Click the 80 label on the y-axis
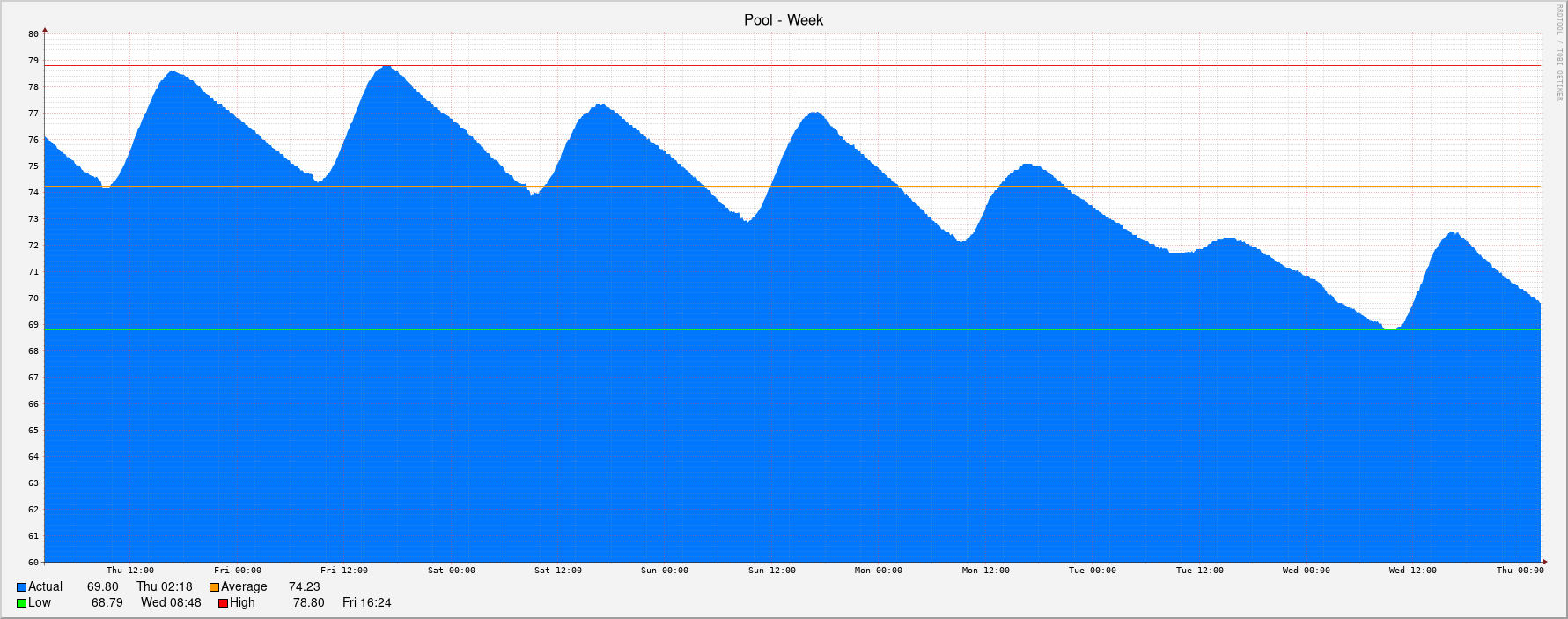This screenshot has width=1568, height=619. 33,34
